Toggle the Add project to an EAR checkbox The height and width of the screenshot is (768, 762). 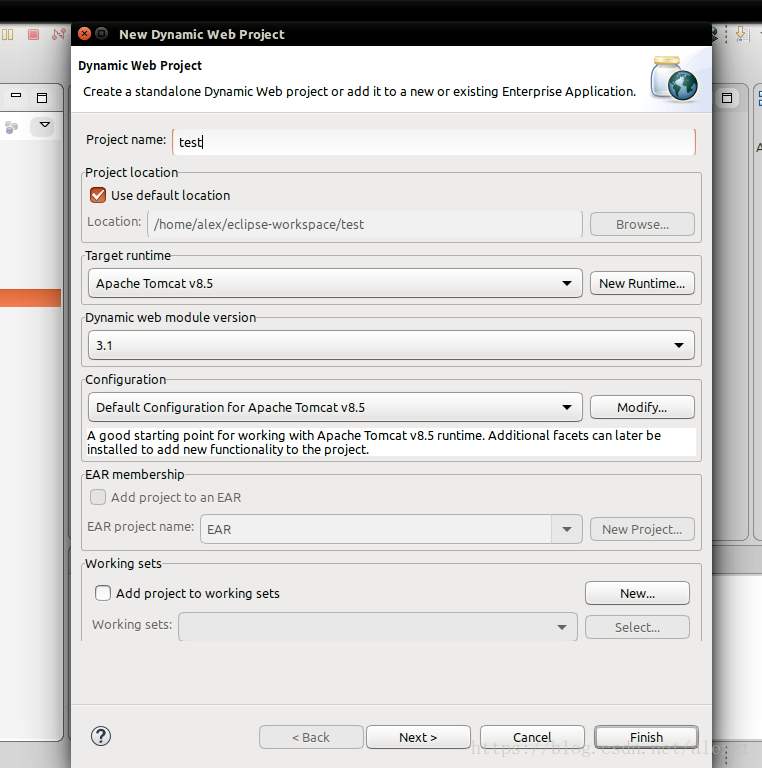pyautogui.click(x=98, y=497)
